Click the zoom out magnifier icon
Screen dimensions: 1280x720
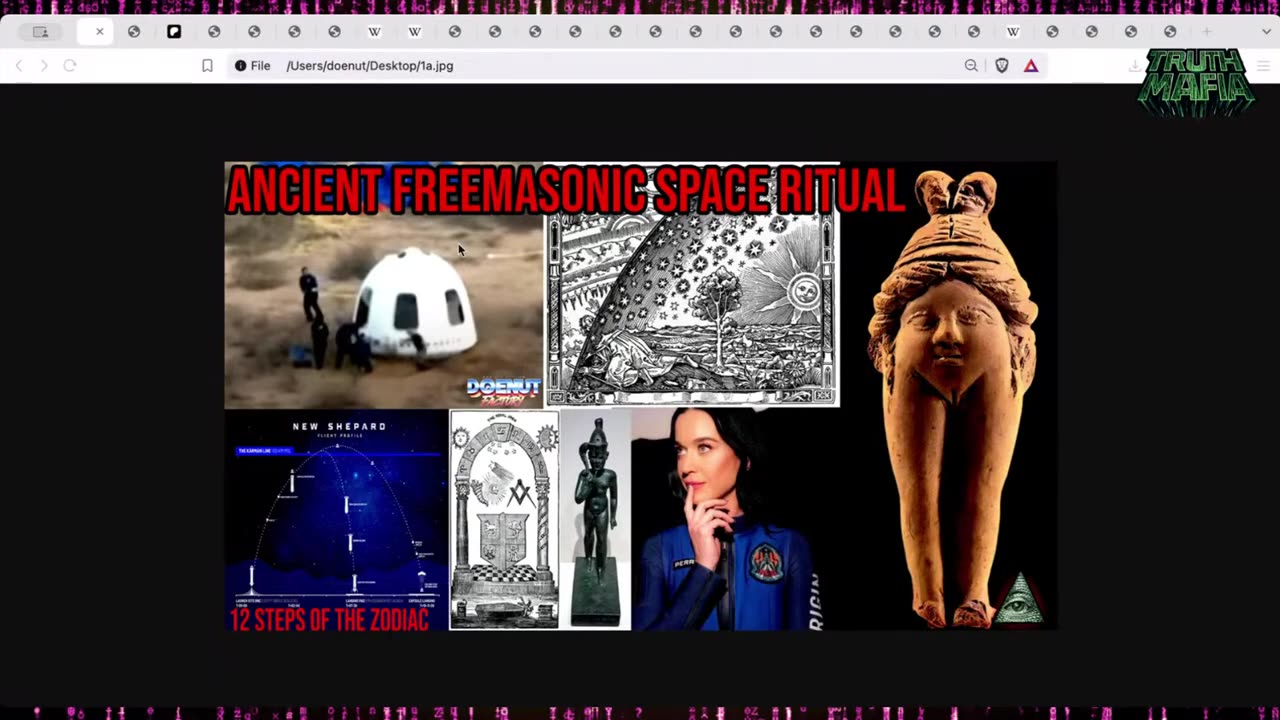coord(971,66)
